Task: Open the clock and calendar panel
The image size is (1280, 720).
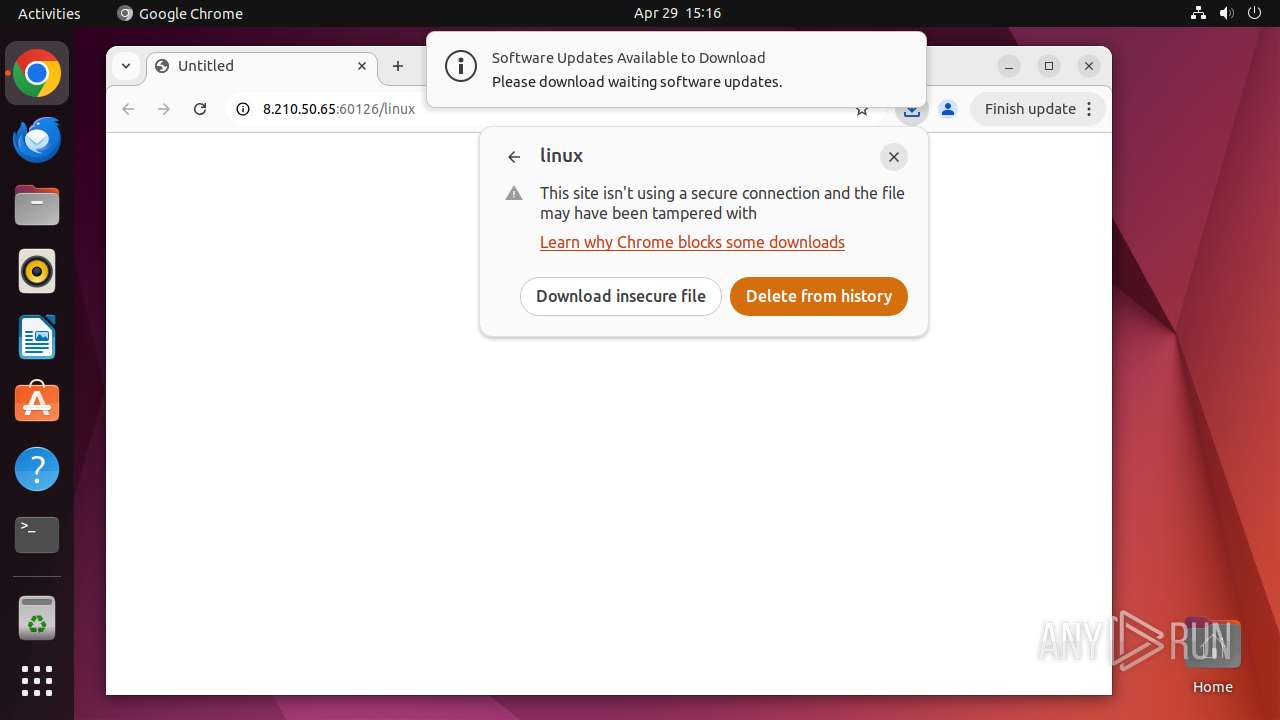Action: click(x=677, y=13)
